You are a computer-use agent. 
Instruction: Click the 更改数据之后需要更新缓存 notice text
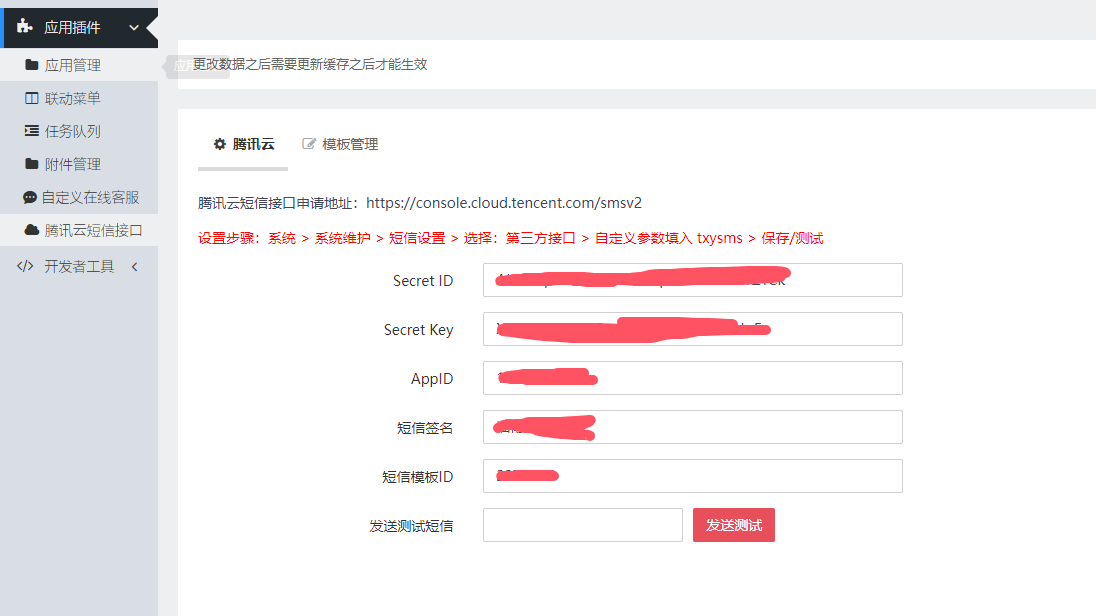click(310, 64)
